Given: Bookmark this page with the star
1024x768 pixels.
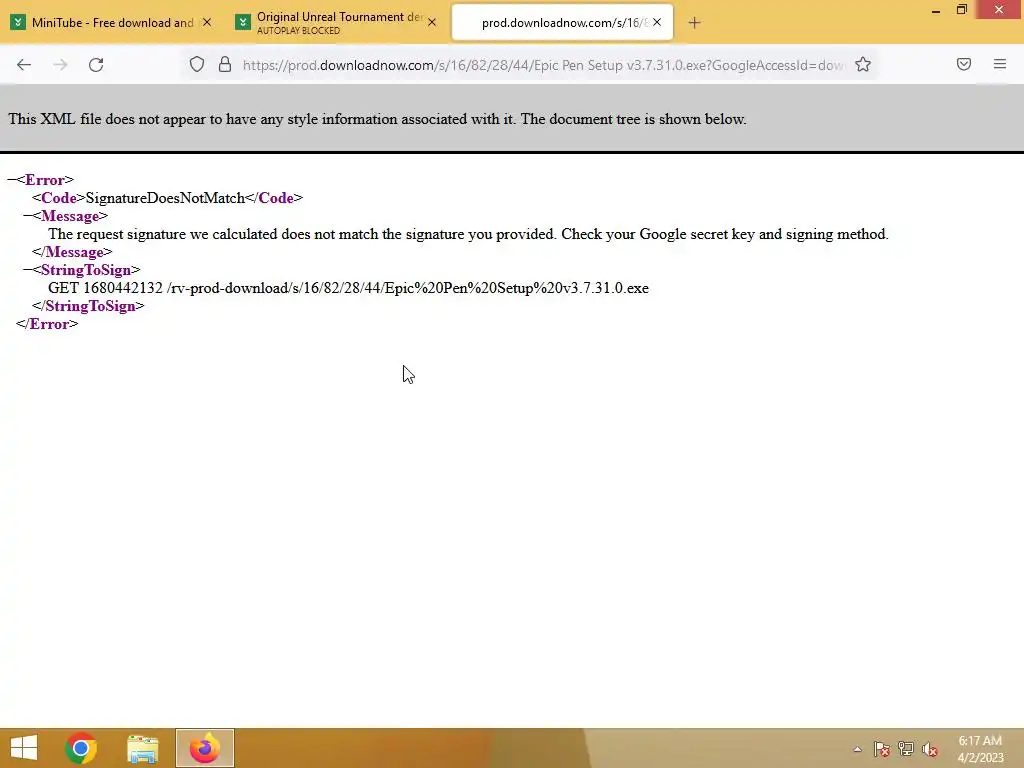Looking at the screenshot, I should click(863, 64).
